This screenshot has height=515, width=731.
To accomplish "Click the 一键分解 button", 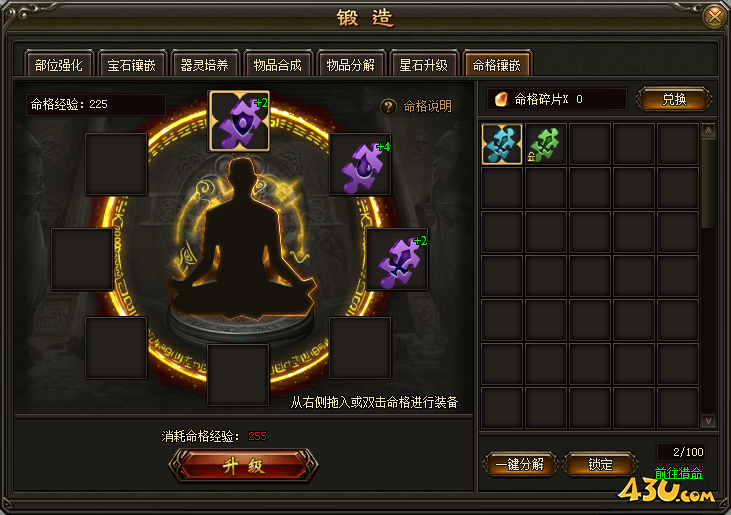I will 520,464.
